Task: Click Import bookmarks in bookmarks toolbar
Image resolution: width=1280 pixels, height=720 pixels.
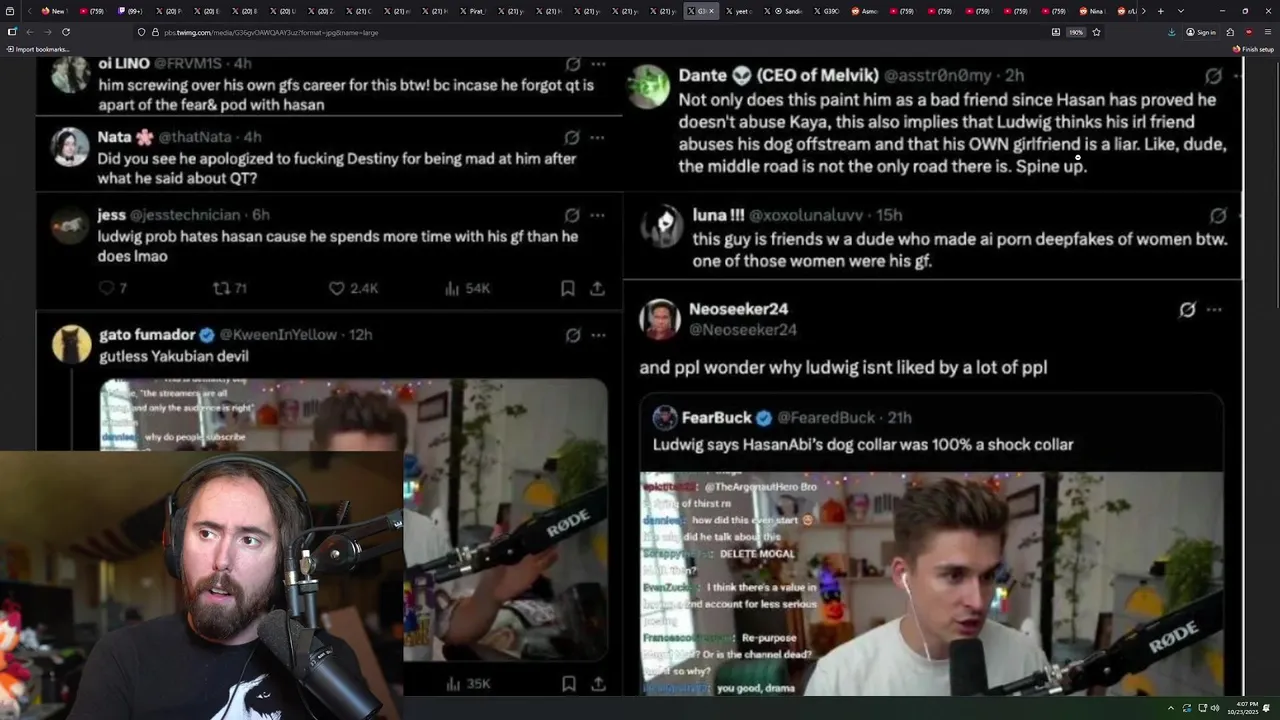Action: 37,49
